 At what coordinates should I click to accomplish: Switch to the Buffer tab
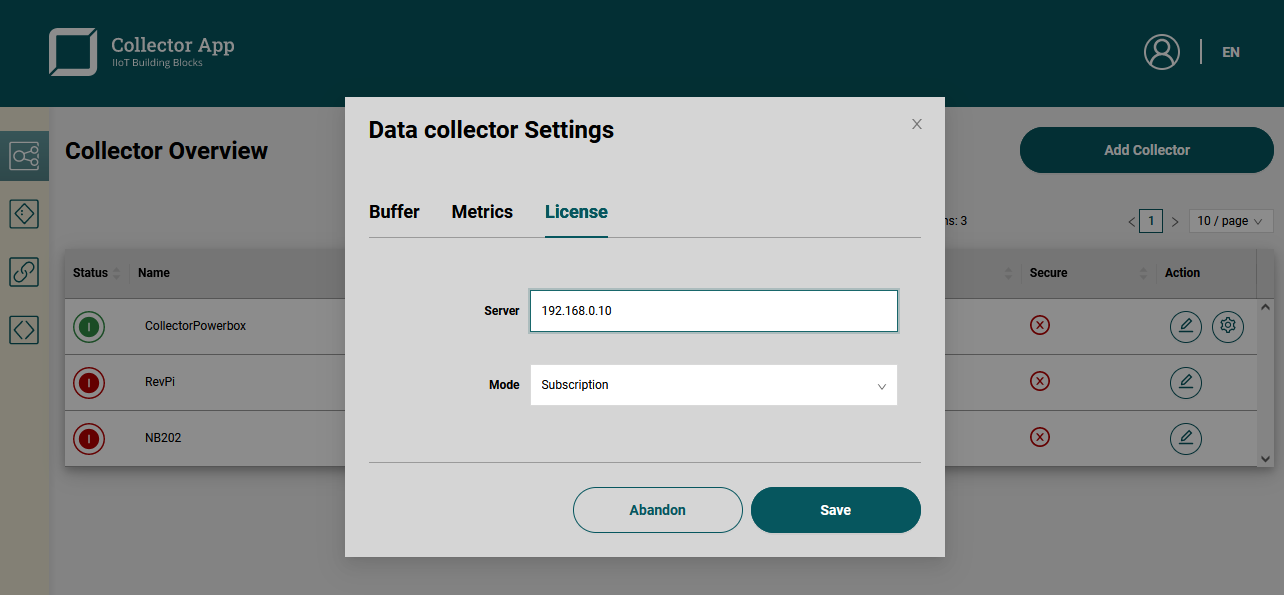[394, 212]
